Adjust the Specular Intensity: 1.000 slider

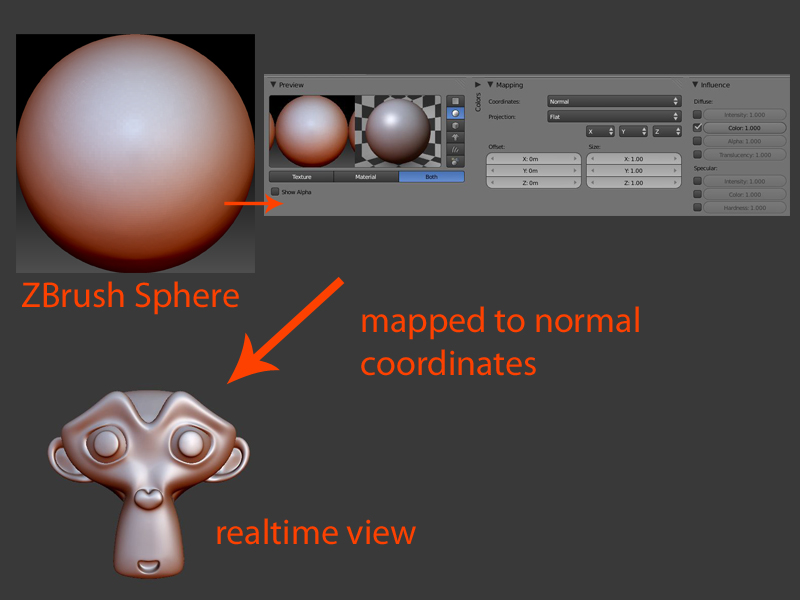(x=744, y=181)
